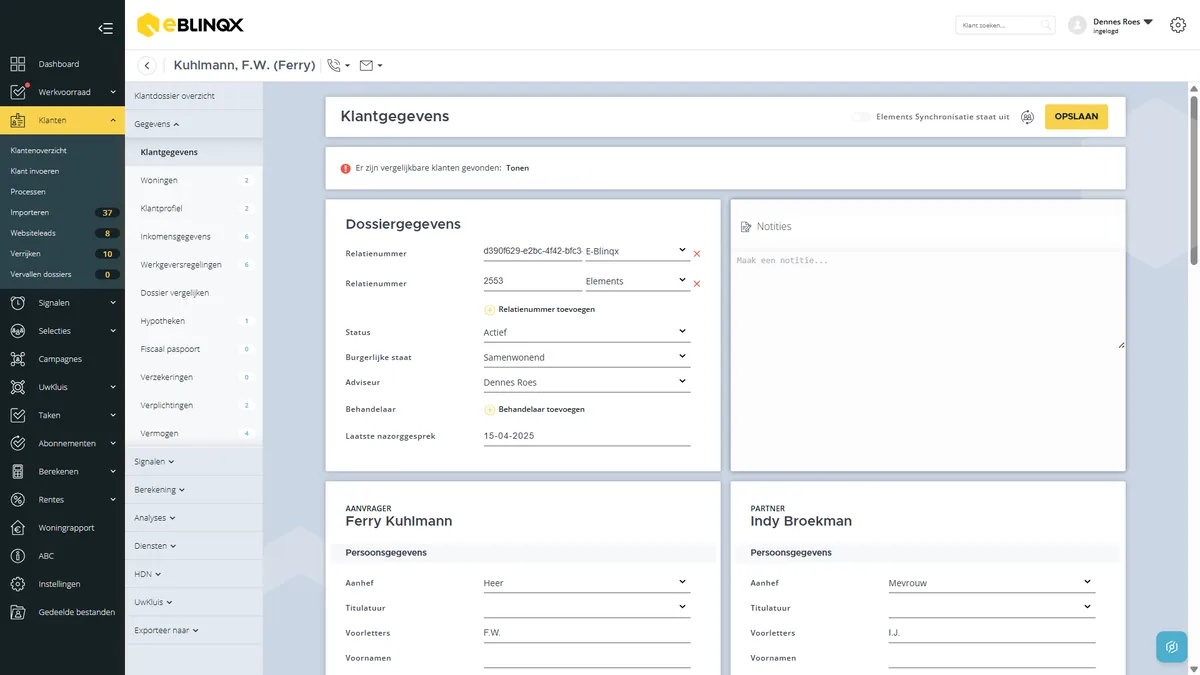Go back with the arrow beside Kuhlmann
The height and width of the screenshot is (675, 1200).
tap(147, 66)
